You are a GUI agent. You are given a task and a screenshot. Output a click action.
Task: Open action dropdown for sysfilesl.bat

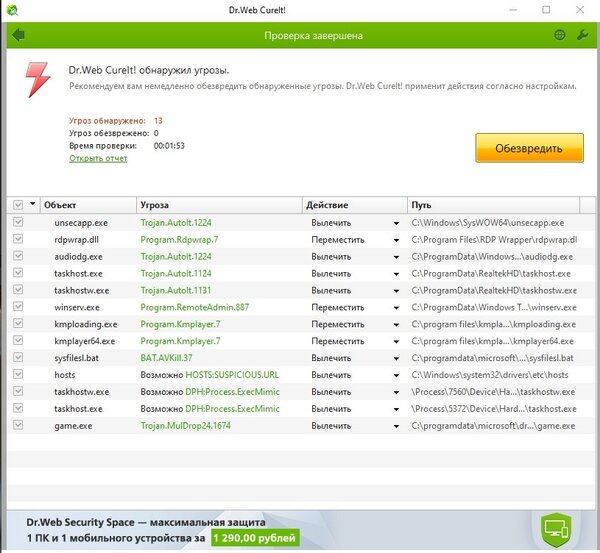click(396, 359)
